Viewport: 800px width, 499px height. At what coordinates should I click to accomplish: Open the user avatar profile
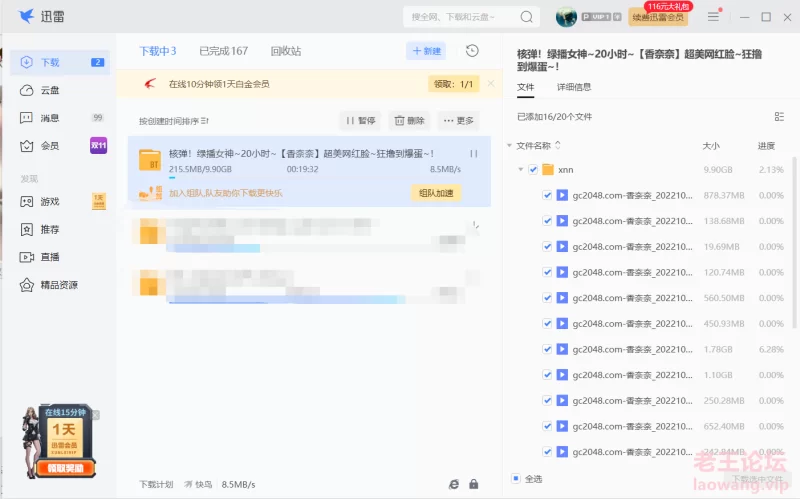[x=566, y=17]
